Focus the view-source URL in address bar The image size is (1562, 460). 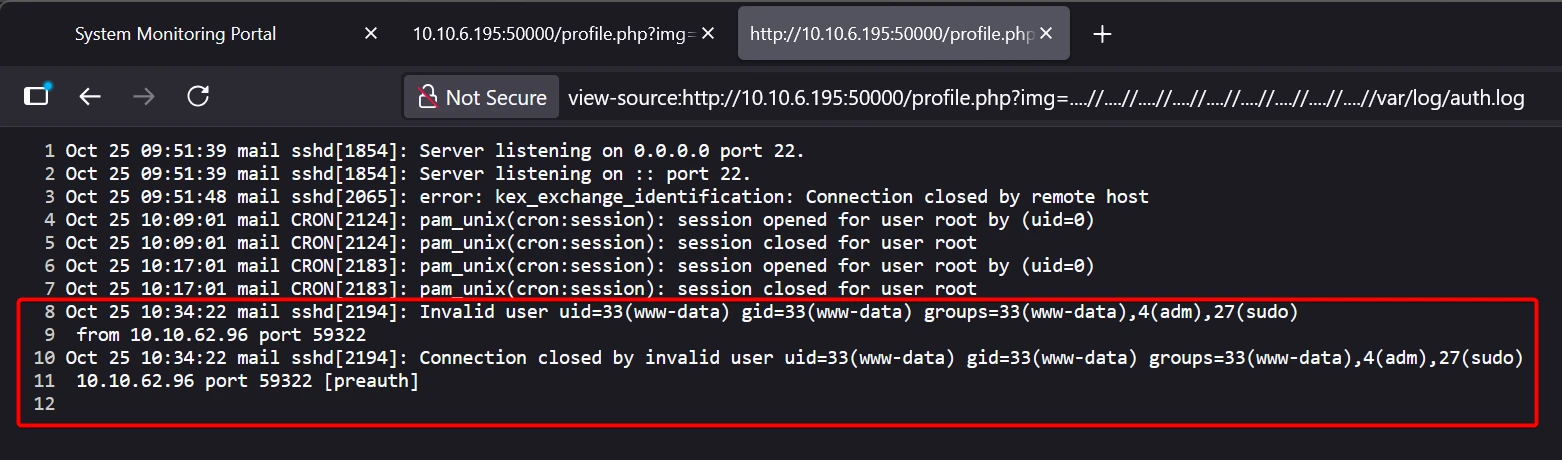(1045, 98)
